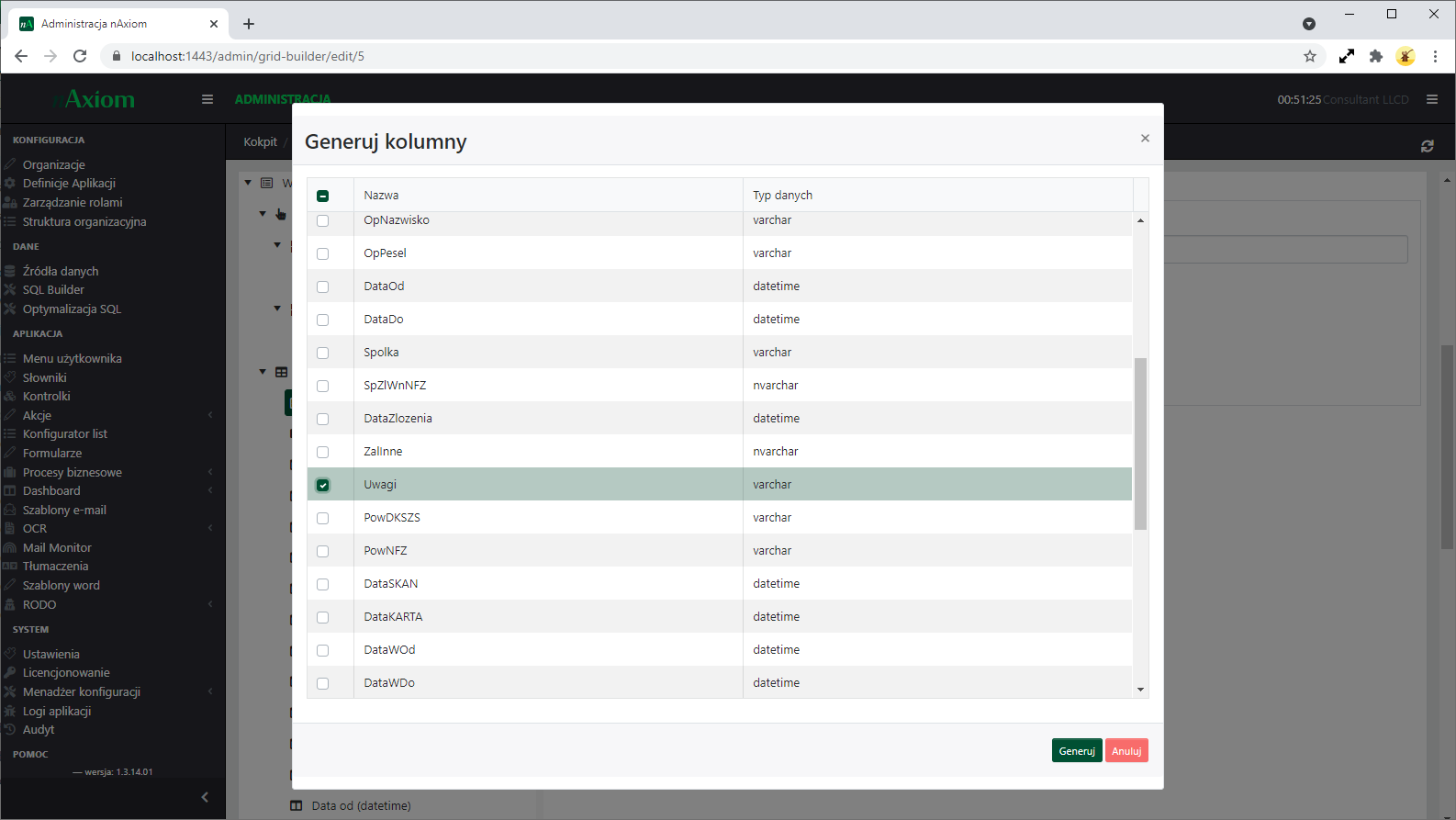Go to Konfigurator list in sidebar

click(64, 433)
